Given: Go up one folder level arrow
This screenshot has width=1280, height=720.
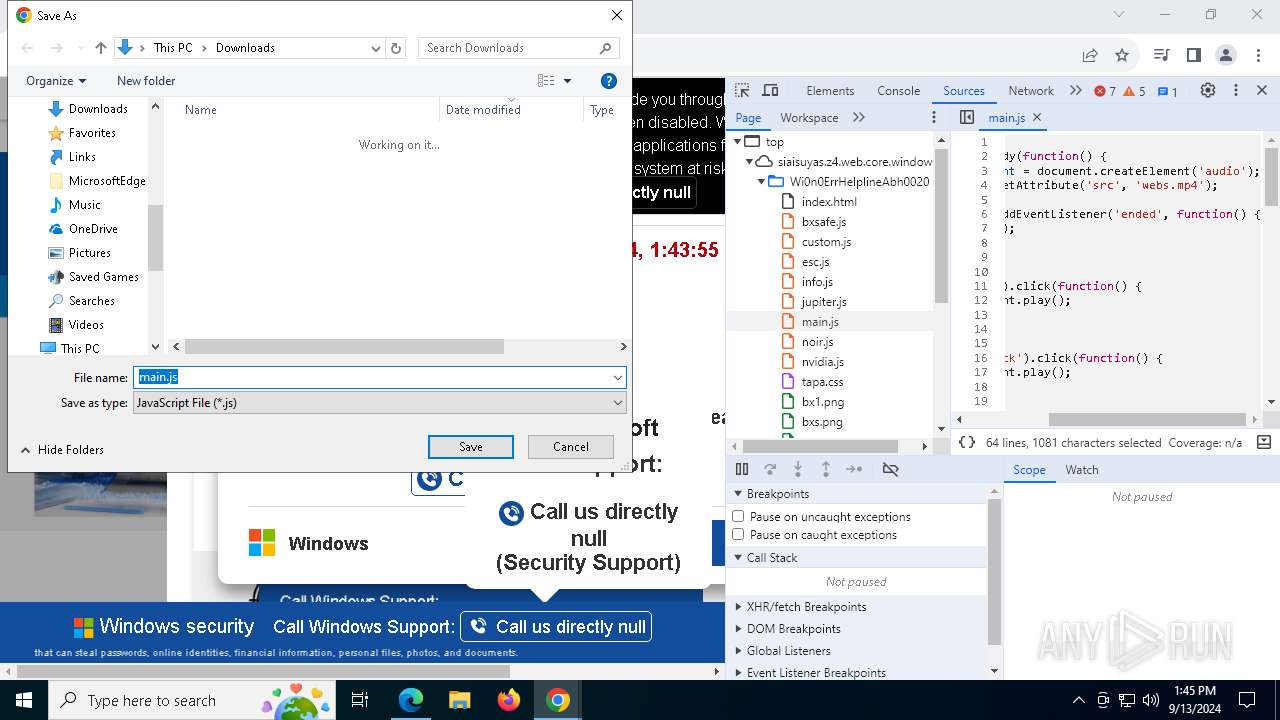Looking at the screenshot, I should coord(100,48).
